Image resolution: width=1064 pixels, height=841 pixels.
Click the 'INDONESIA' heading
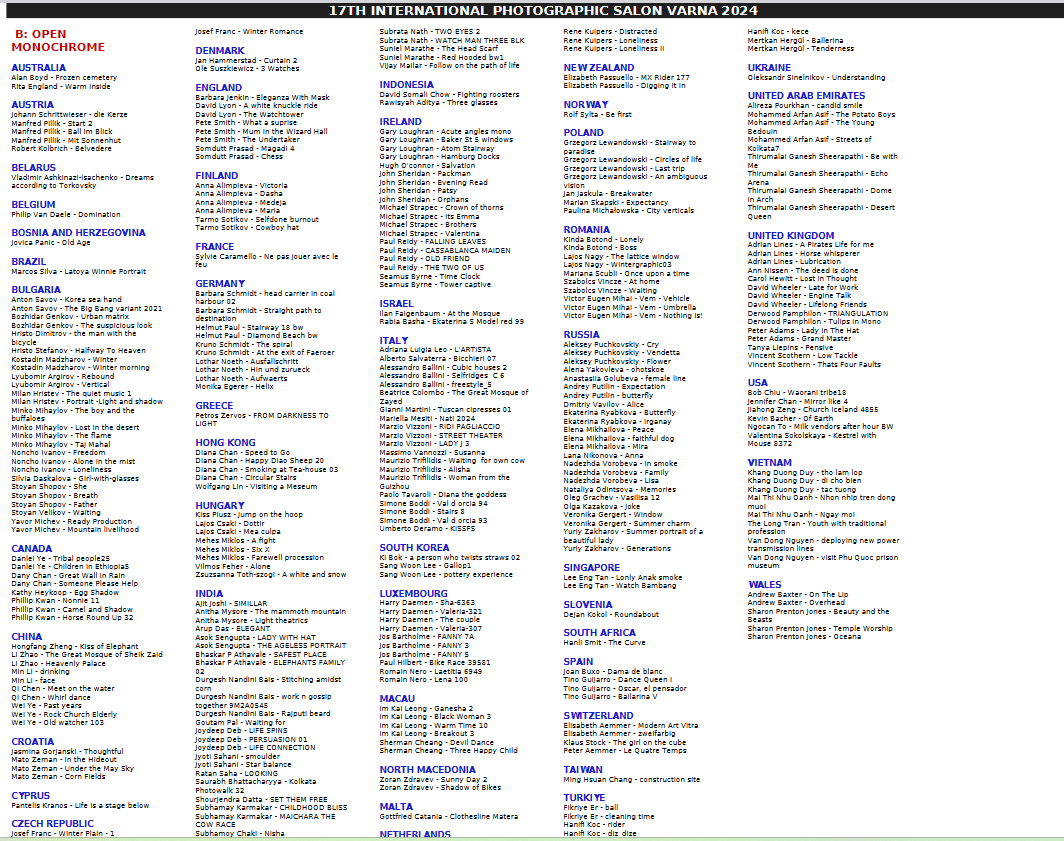point(406,85)
